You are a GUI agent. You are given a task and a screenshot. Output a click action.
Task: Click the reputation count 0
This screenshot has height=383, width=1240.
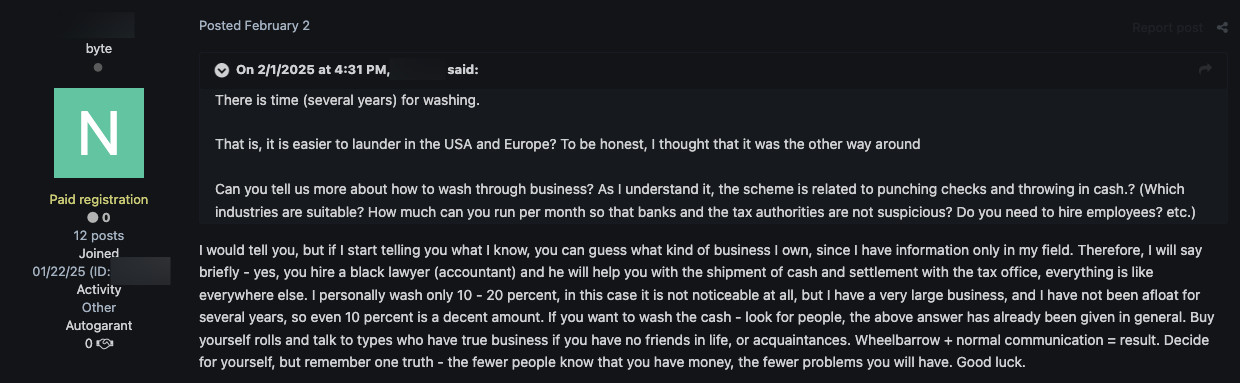106,217
